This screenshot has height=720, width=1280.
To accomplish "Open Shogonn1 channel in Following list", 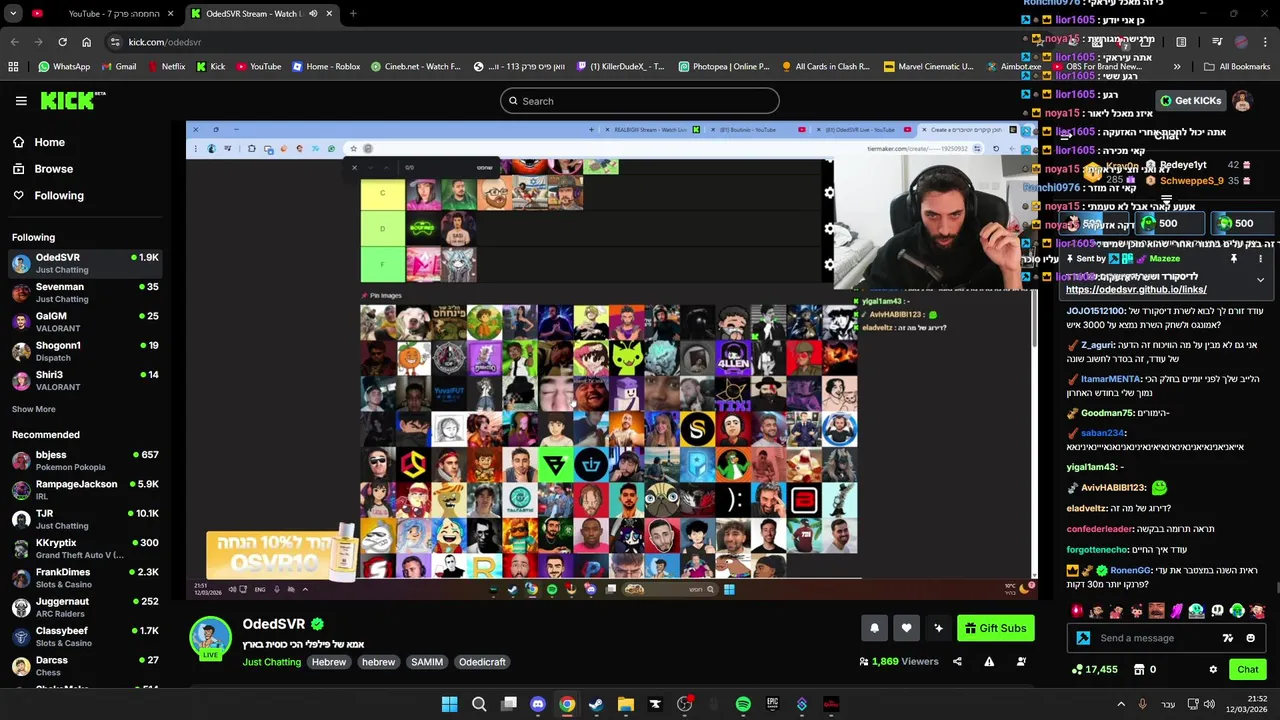I will point(84,351).
